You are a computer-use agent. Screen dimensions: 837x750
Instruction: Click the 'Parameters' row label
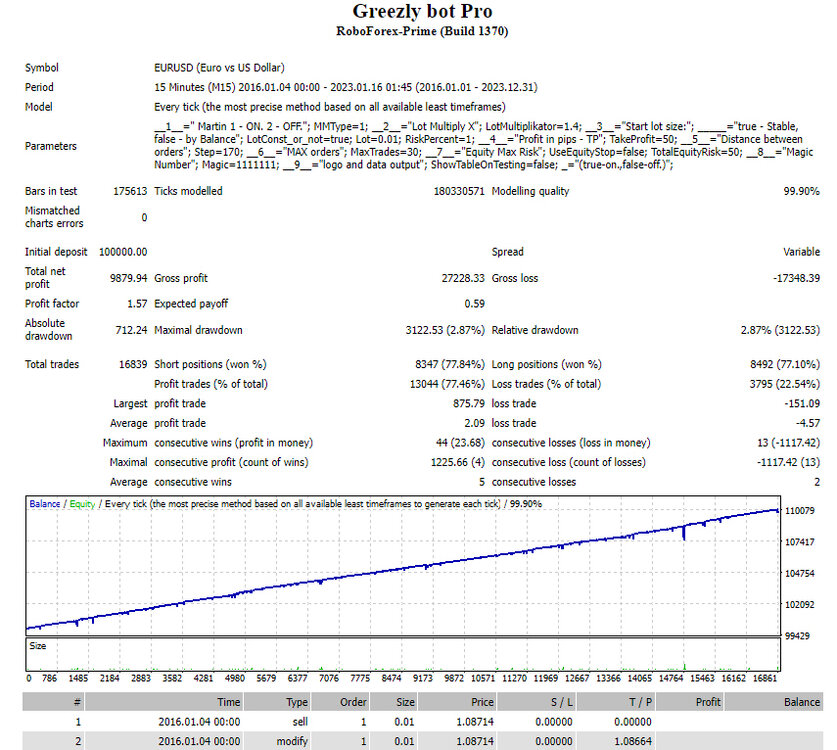point(51,146)
